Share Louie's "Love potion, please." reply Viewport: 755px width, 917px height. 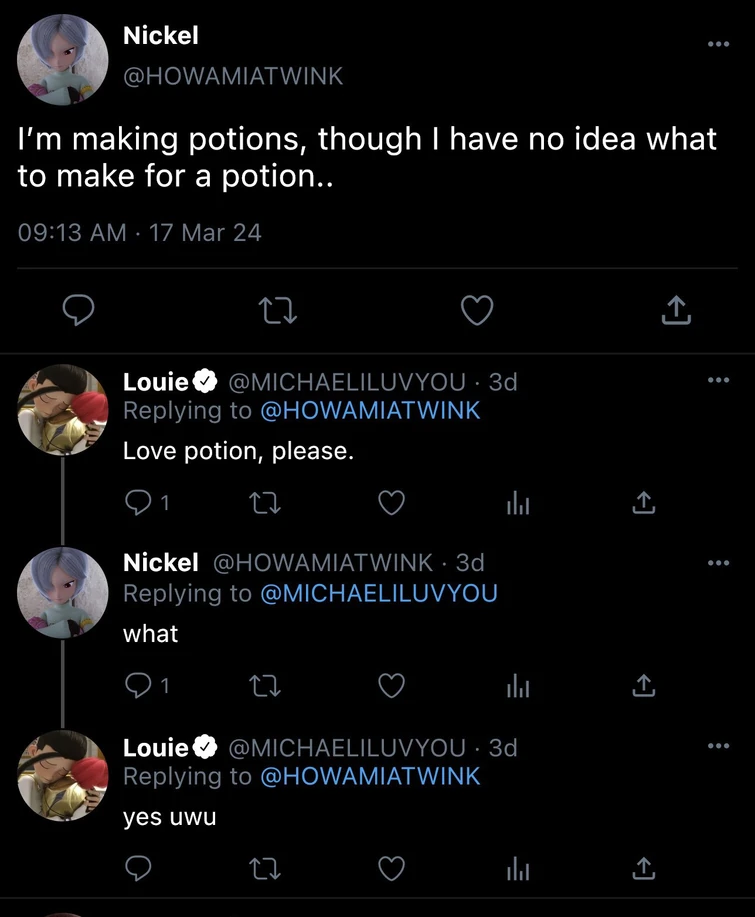[x=643, y=504]
